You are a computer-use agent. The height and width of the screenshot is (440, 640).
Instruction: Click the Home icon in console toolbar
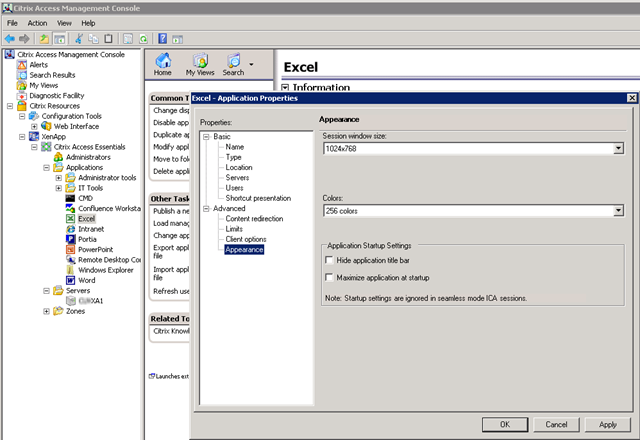162,62
